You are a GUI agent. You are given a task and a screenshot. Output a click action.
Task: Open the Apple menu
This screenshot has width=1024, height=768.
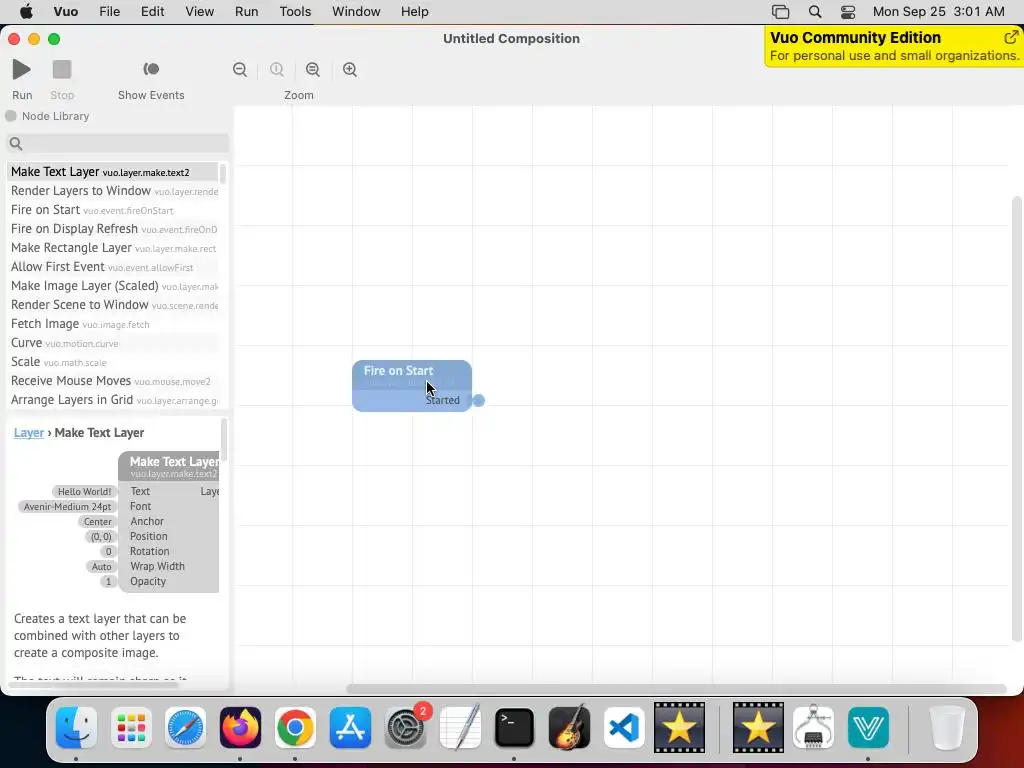tap(26, 11)
